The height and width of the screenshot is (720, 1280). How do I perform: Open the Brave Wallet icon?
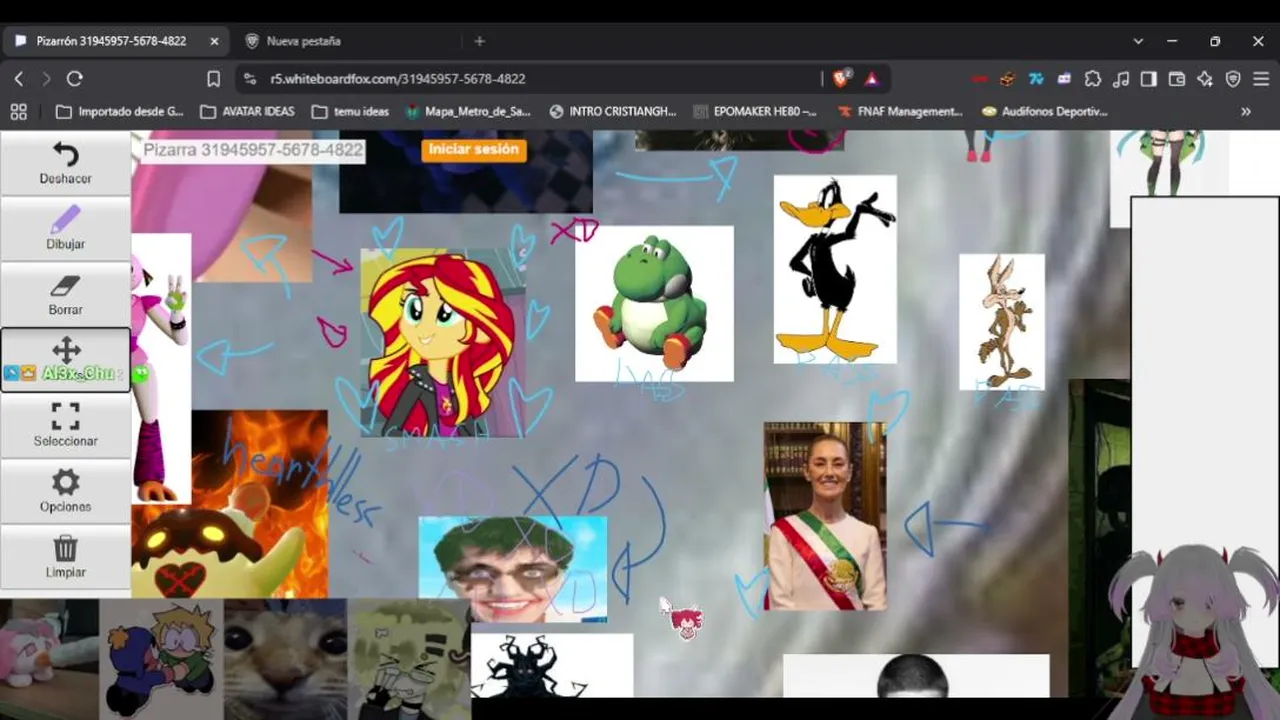pyautogui.click(x=1177, y=78)
